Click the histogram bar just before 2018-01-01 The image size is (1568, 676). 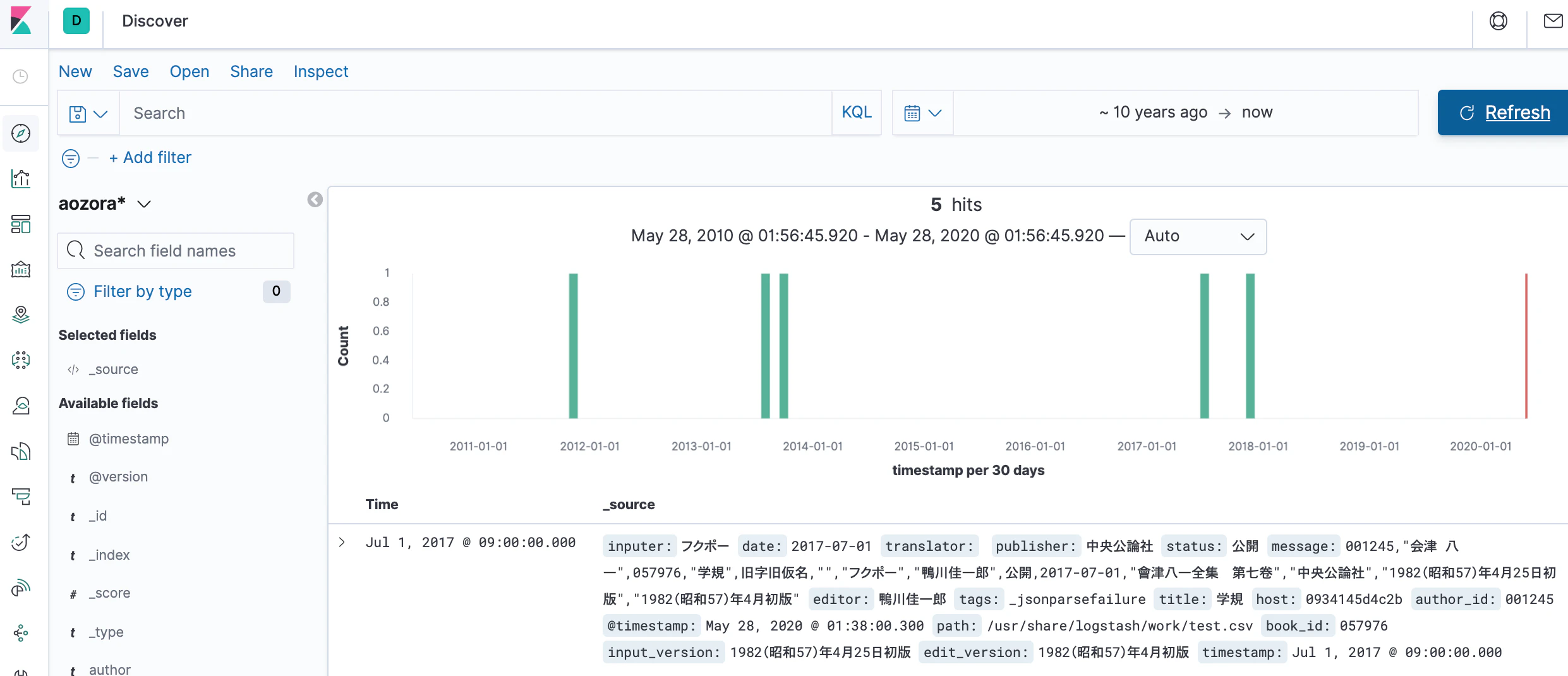[1250, 346]
